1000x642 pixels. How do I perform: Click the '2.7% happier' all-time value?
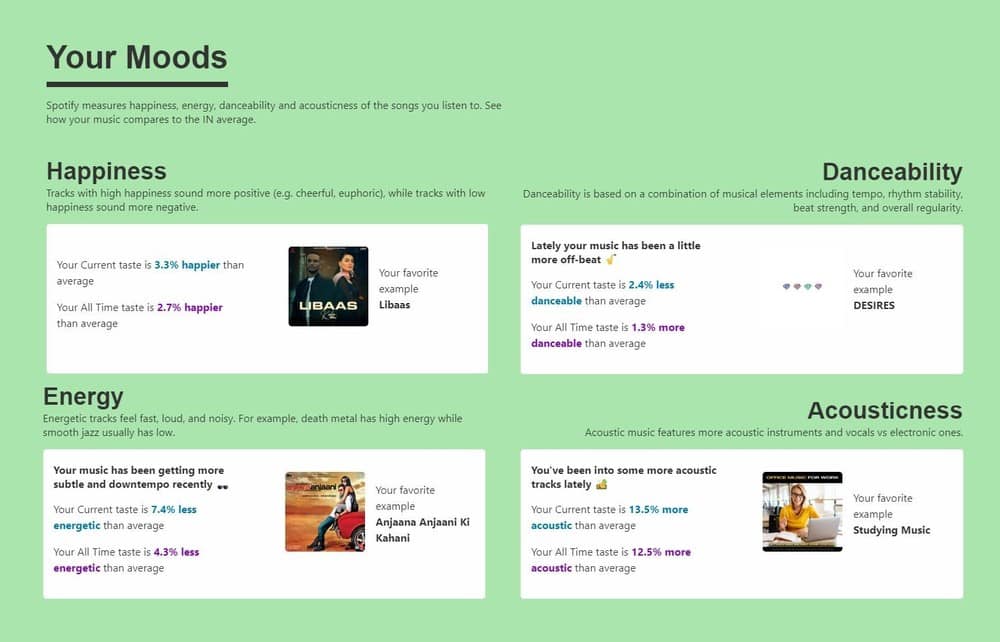(x=189, y=308)
